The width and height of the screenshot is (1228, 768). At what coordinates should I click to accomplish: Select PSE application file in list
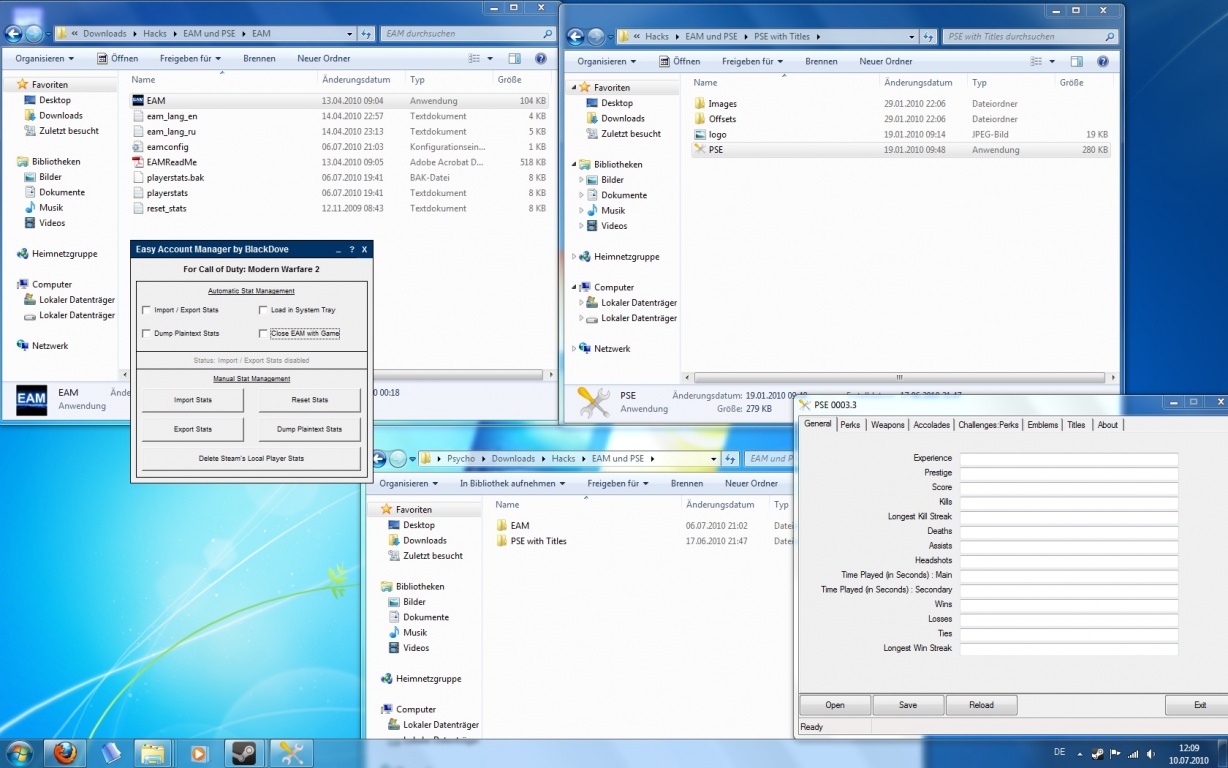(x=900, y=150)
